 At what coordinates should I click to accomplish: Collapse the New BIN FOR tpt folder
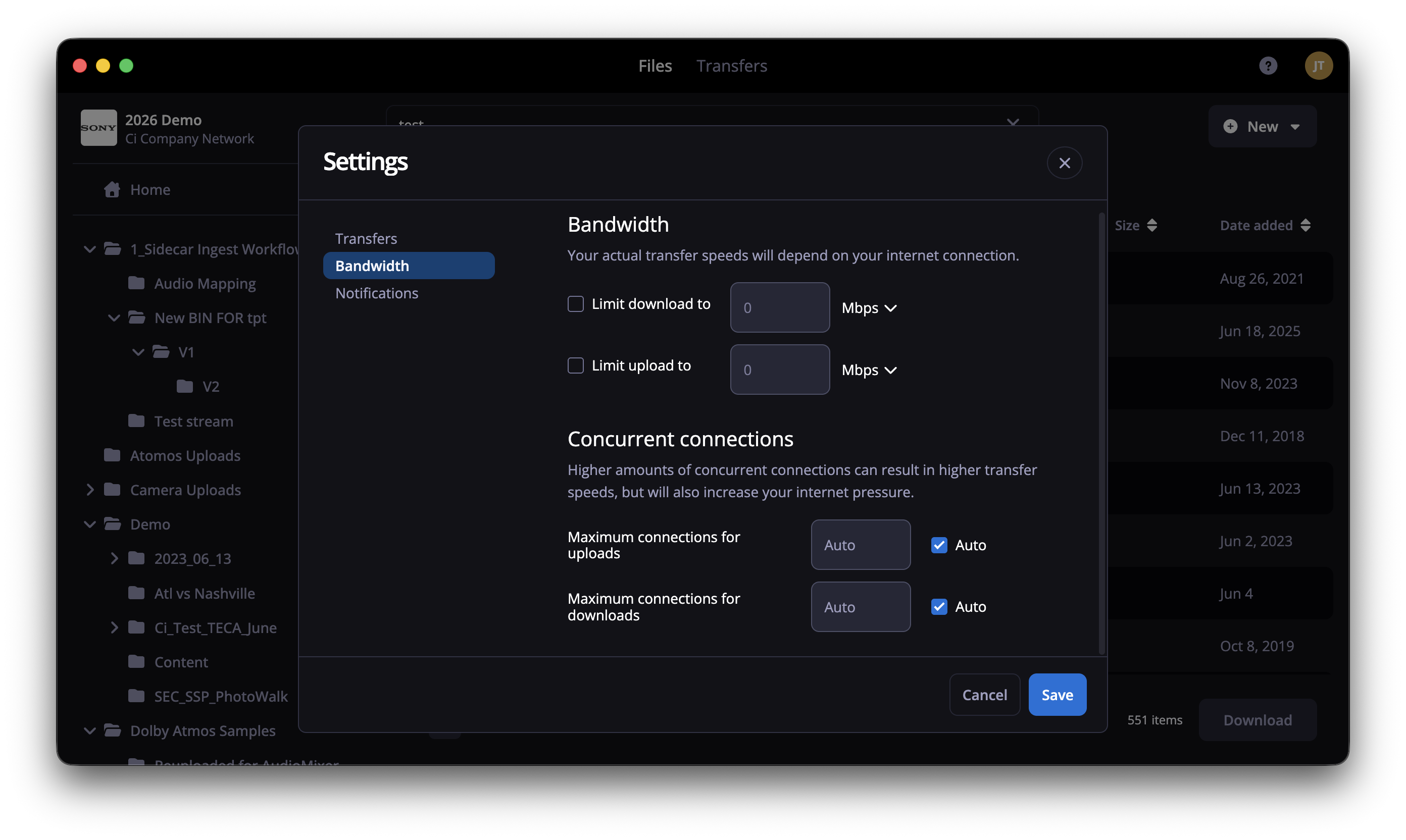[x=114, y=318]
